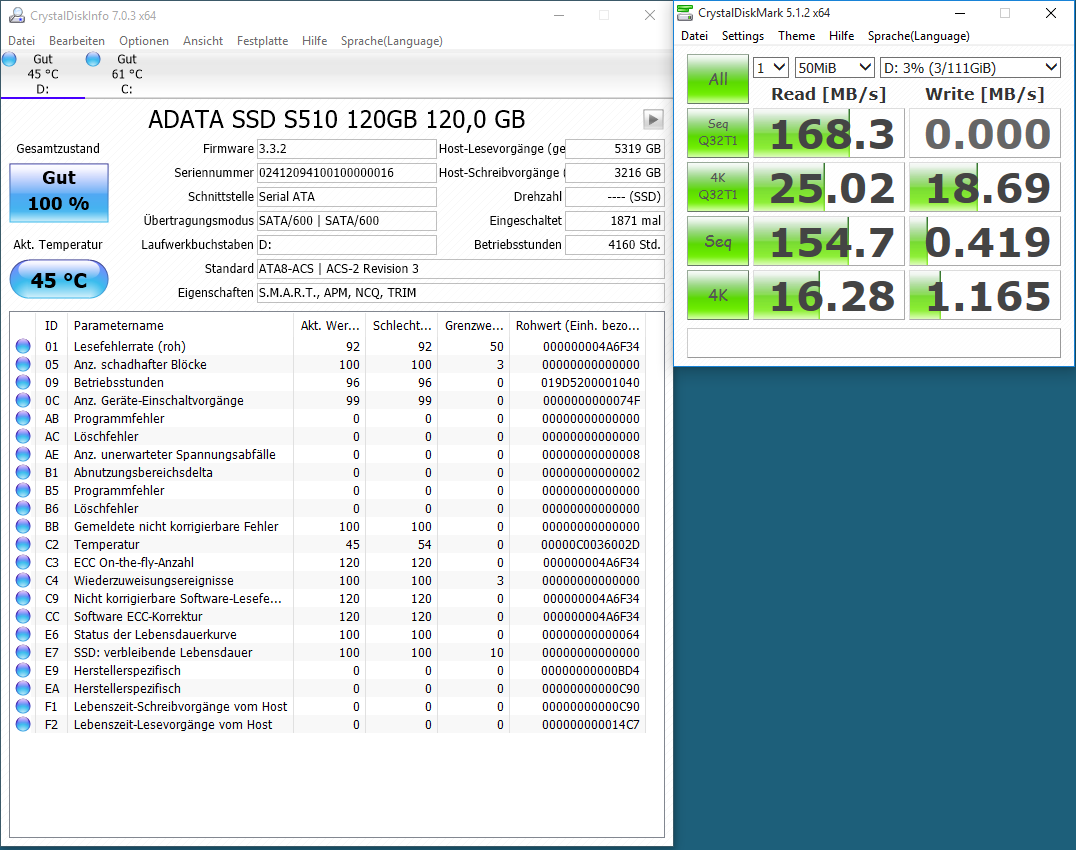Click the Schlecht... column header

(401, 325)
